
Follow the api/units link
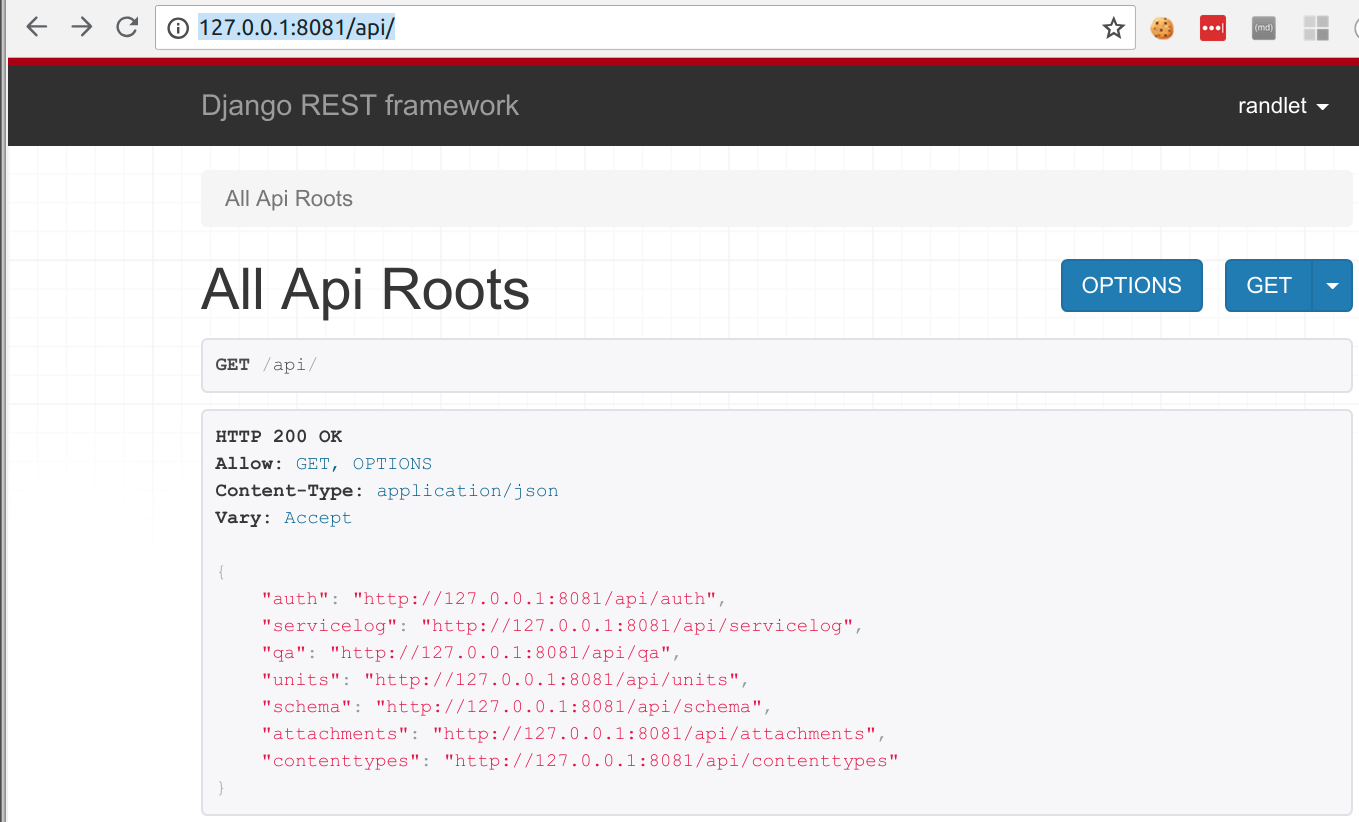(552, 680)
